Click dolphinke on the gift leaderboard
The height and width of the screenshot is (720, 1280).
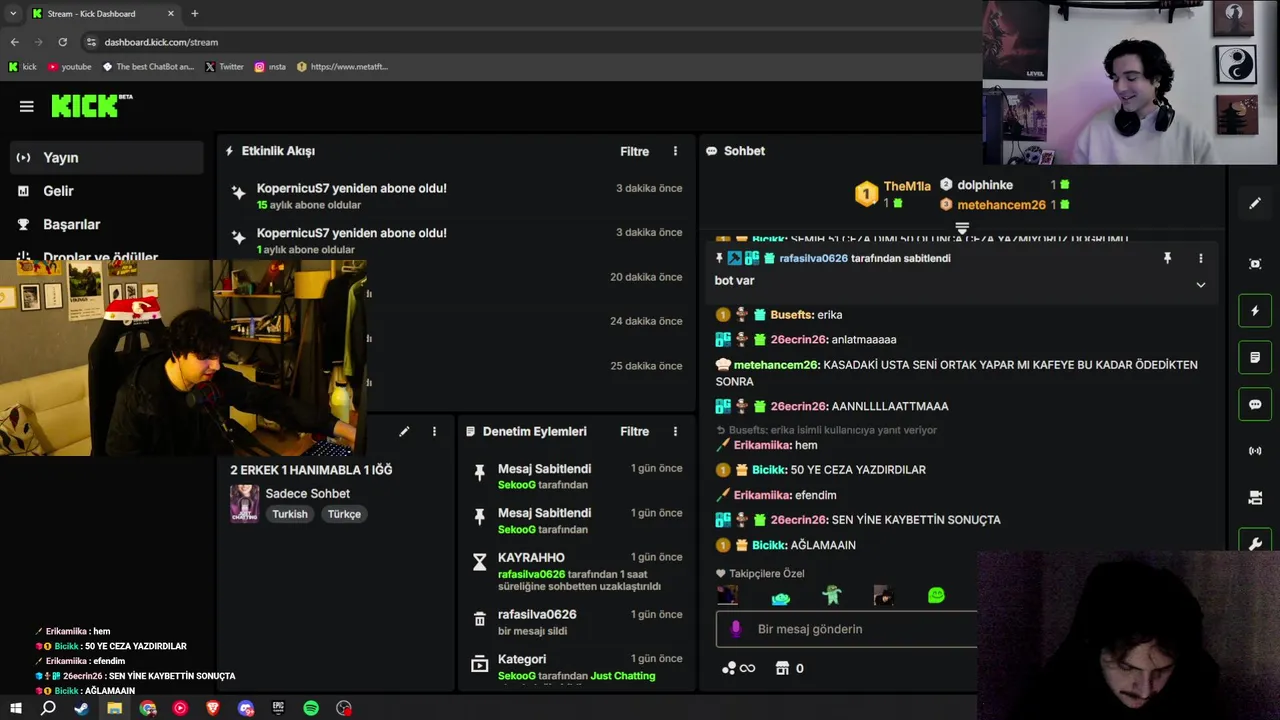[985, 185]
